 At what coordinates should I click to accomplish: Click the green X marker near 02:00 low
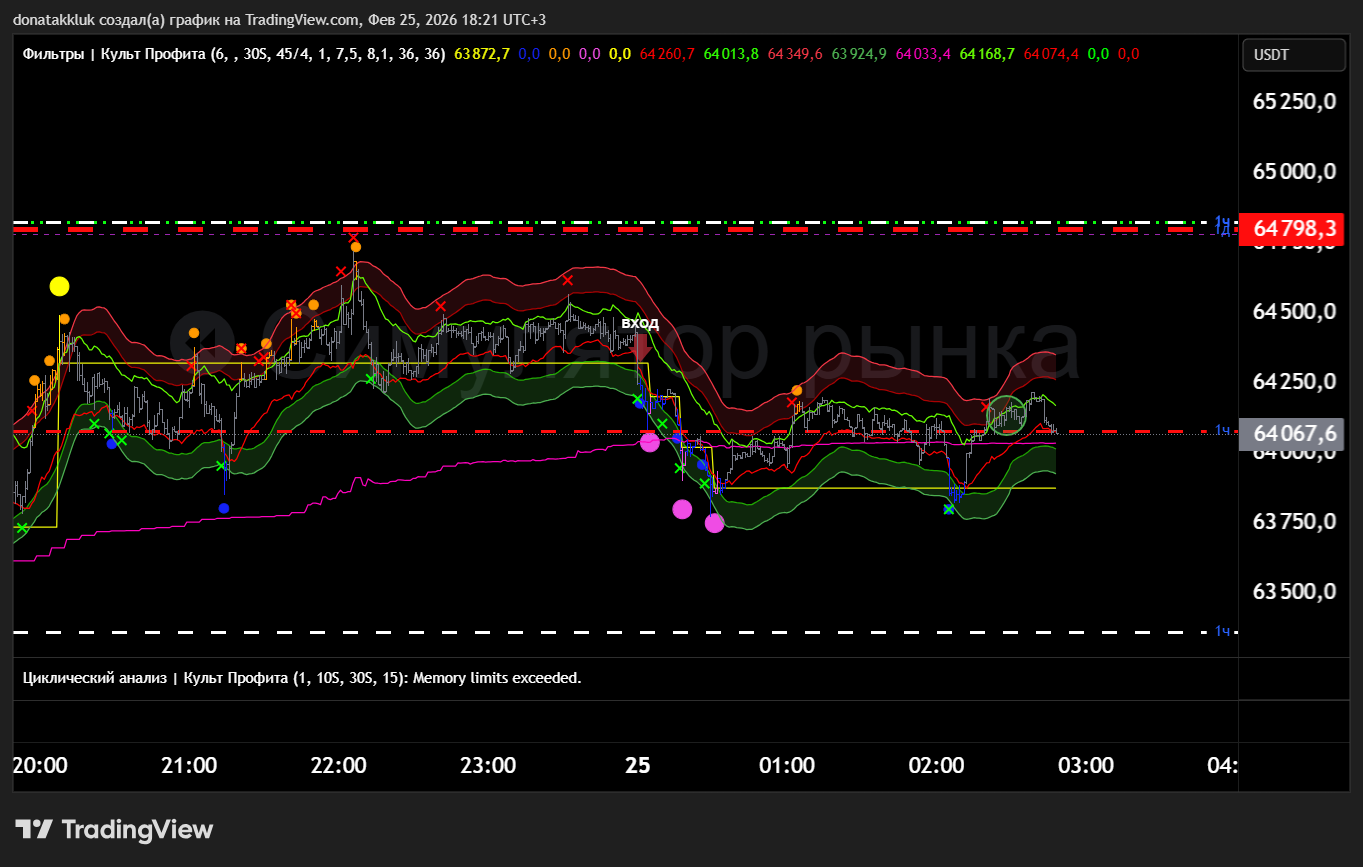coord(948,509)
